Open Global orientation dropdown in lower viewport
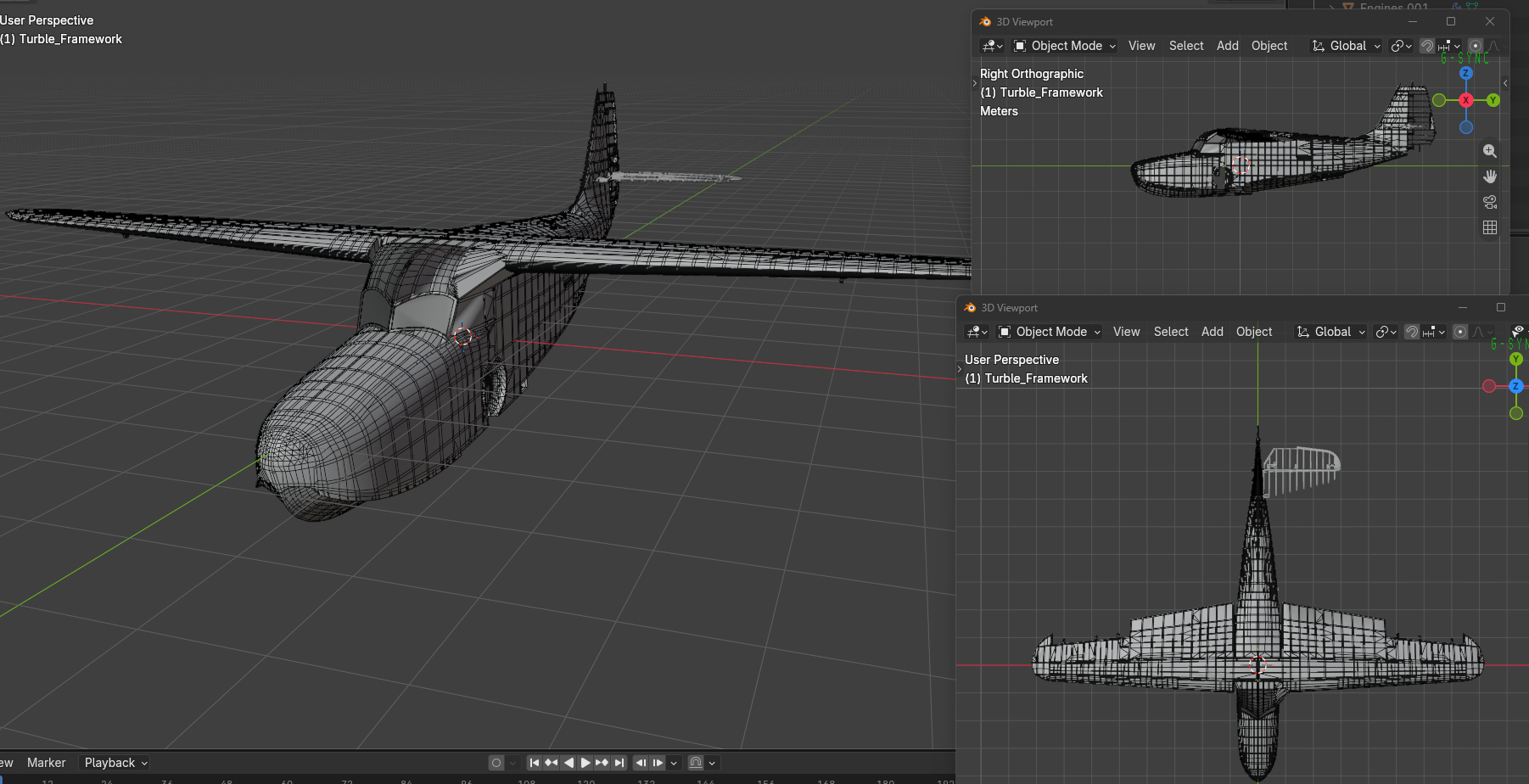Screen dimensions: 1529x784 tap(1331, 332)
